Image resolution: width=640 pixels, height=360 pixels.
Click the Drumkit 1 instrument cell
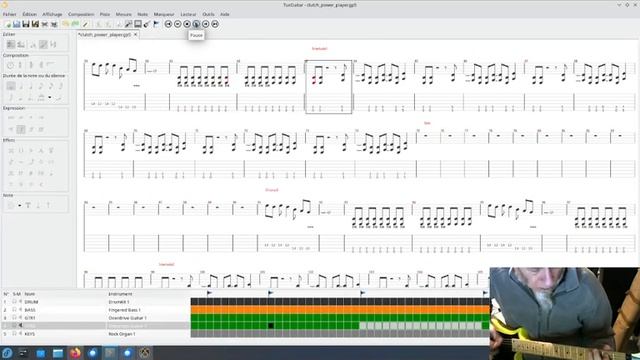[x=119, y=302]
